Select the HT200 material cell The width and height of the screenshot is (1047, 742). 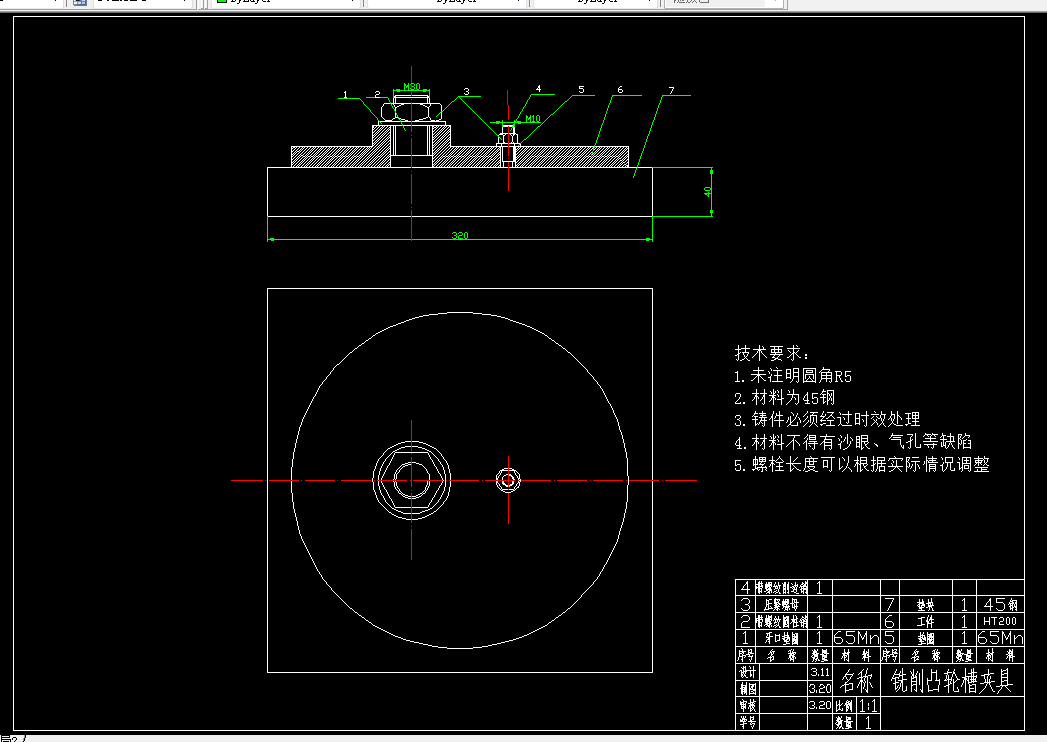pos(1000,621)
